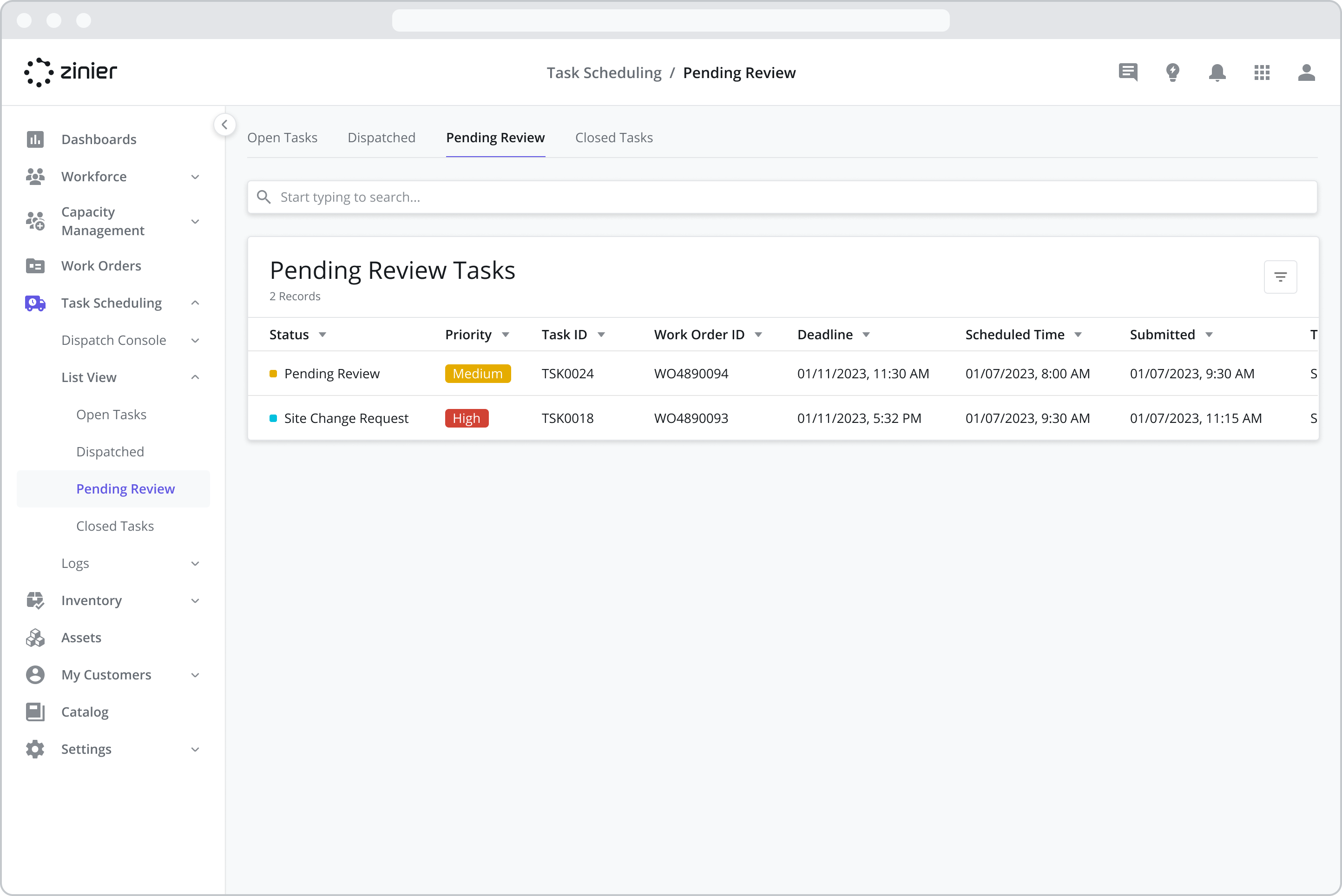
Task: Select the High priority badge on TSK0018
Action: click(466, 418)
